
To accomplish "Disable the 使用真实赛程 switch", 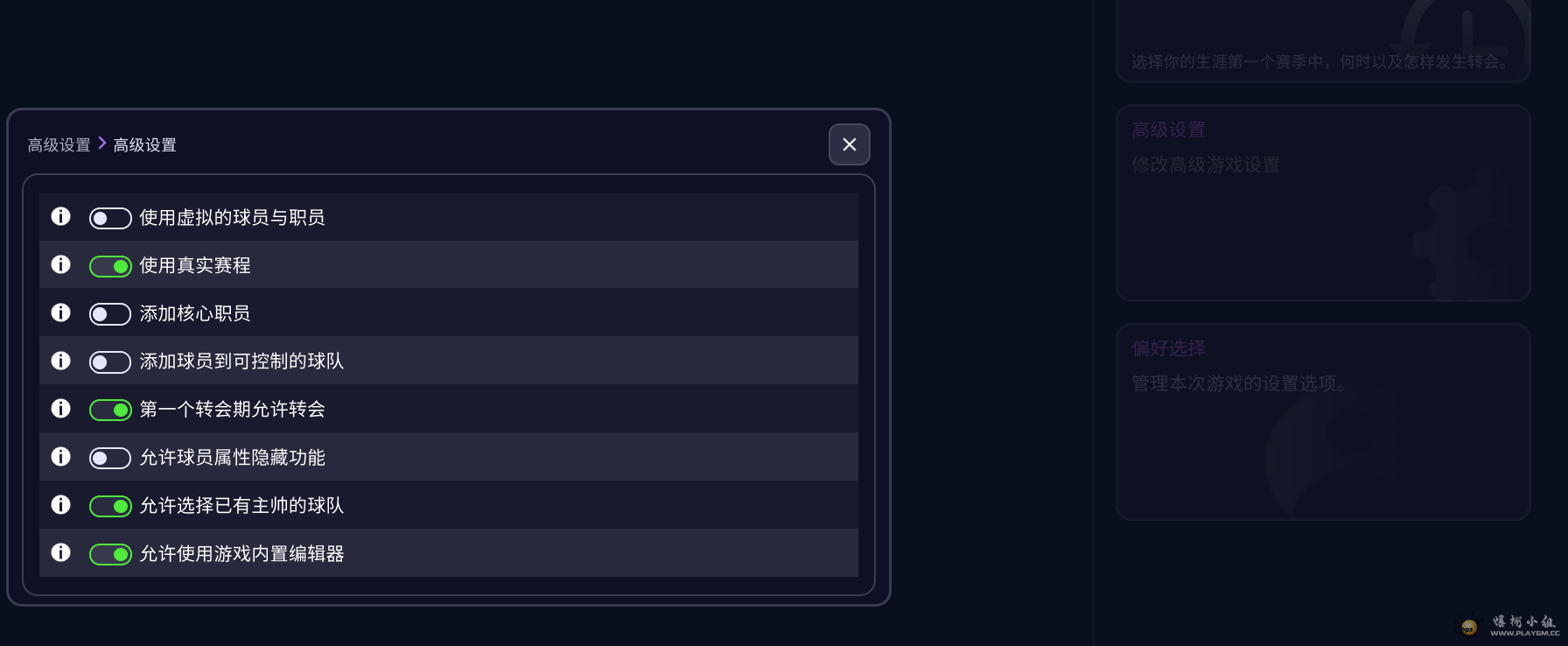I will 110,266.
